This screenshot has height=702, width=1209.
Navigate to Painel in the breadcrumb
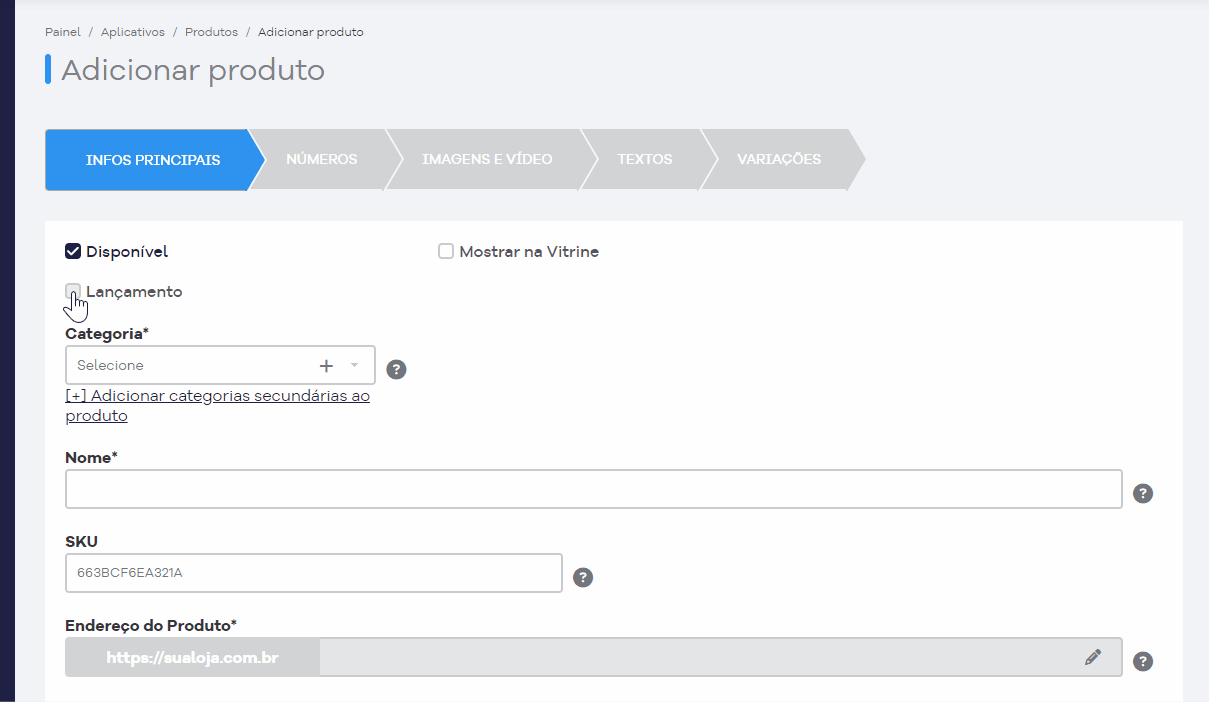tap(63, 32)
